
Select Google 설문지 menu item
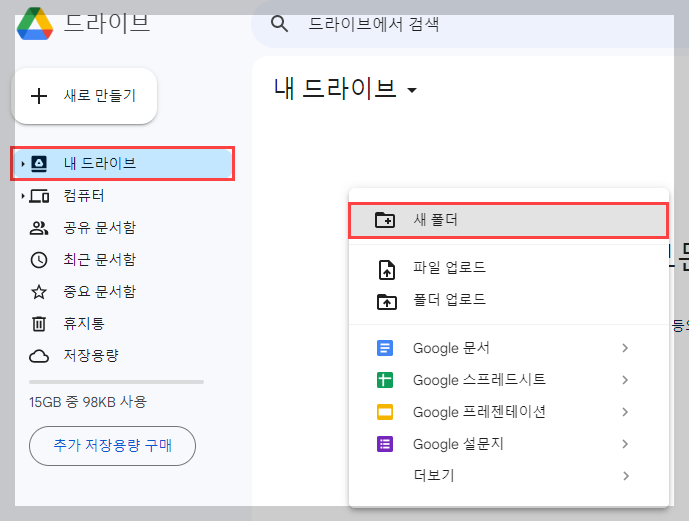(x=509, y=444)
